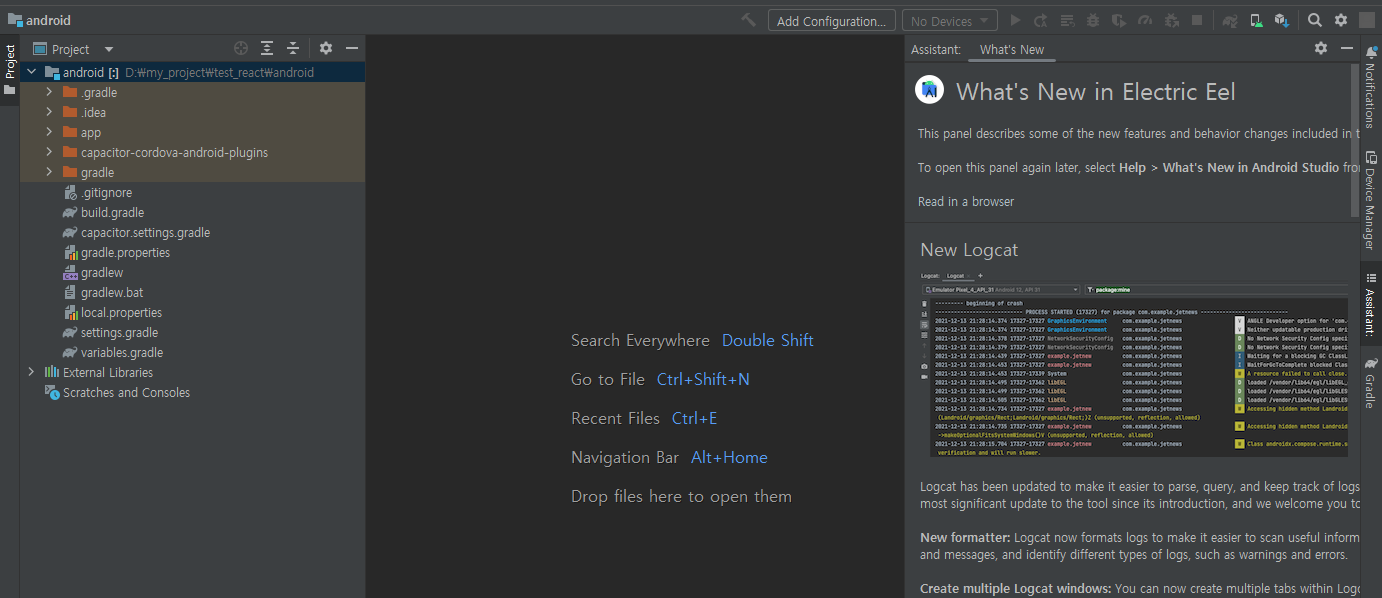Toggle the Project side tool window tab
The height and width of the screenshot is (598, 1382).
point(10,69)
